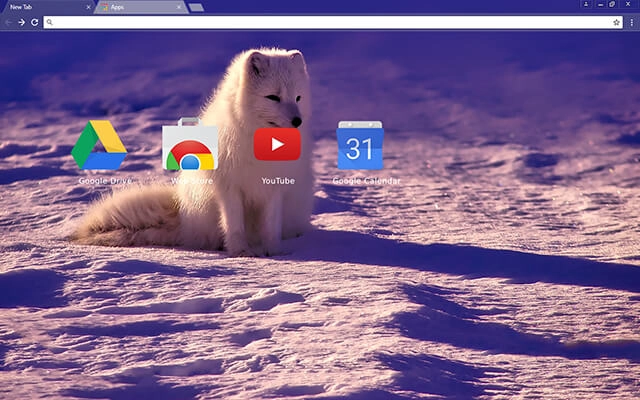Image resolution: width=640 pixels, height=400 pixels.
Task: Click the address bar input field
Action: point(333,22)
